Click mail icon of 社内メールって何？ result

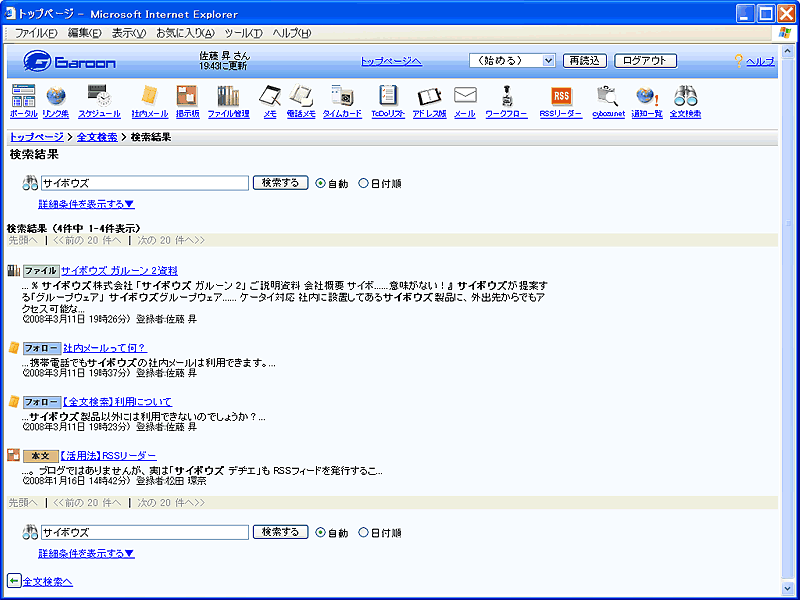[14, 348]
